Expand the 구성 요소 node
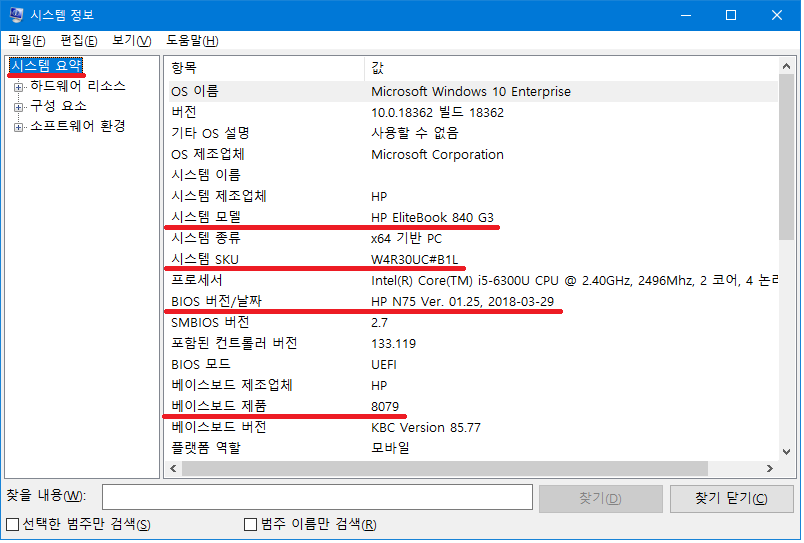Screen dimensions: 804x543 pyautogui.click(x=18, y=107)
